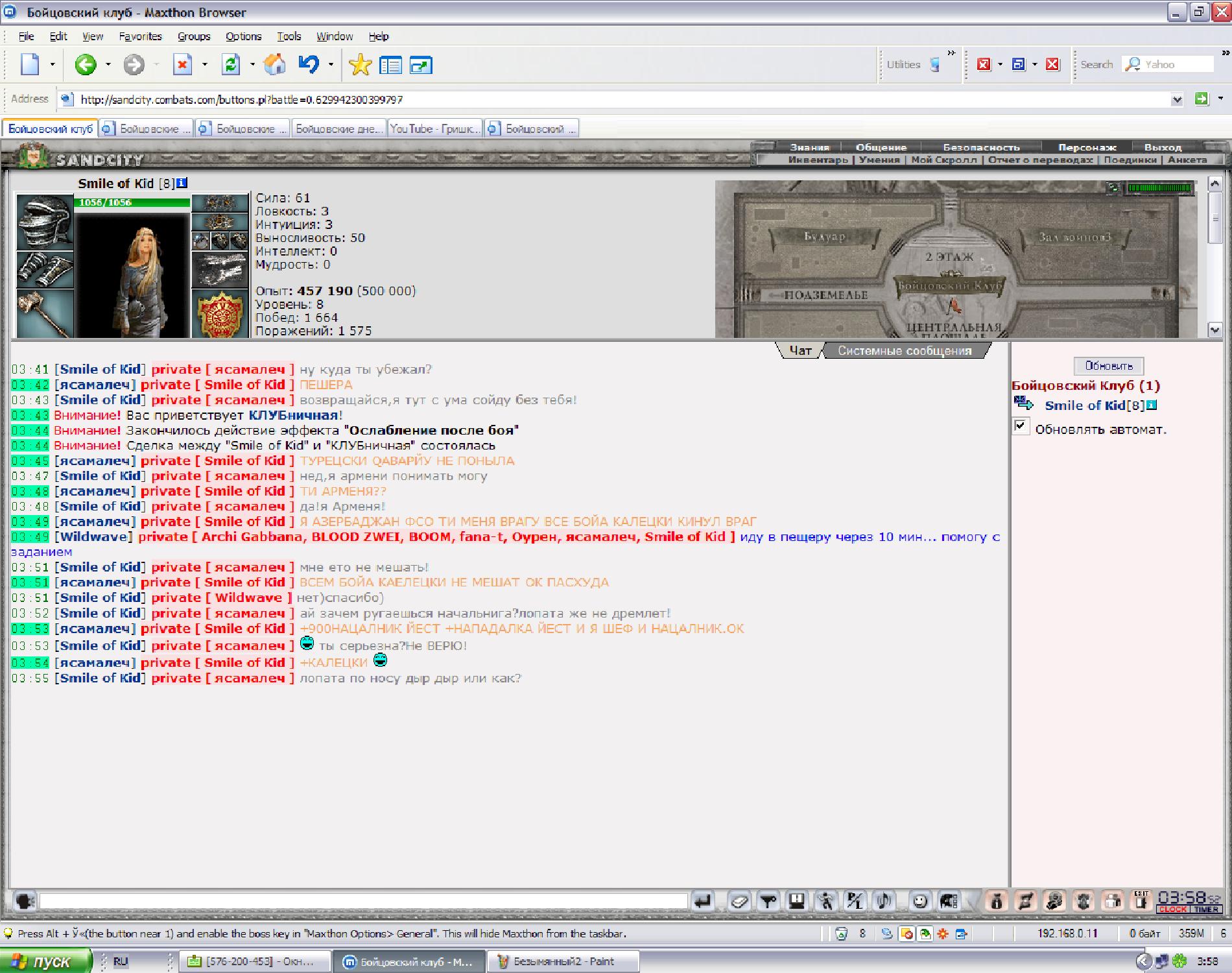Open the Инвентарь link
1232x973 pixels.
(x=818, y=160)
